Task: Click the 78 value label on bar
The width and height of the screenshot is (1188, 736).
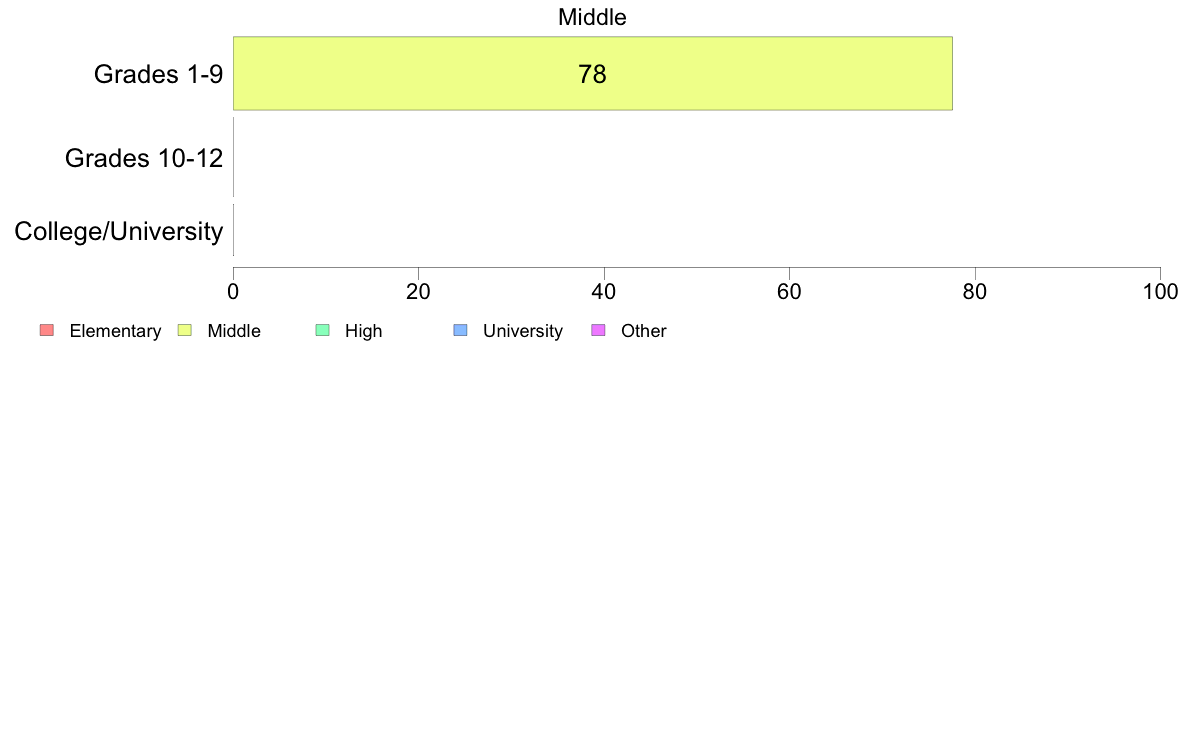Action: [592, 74]
